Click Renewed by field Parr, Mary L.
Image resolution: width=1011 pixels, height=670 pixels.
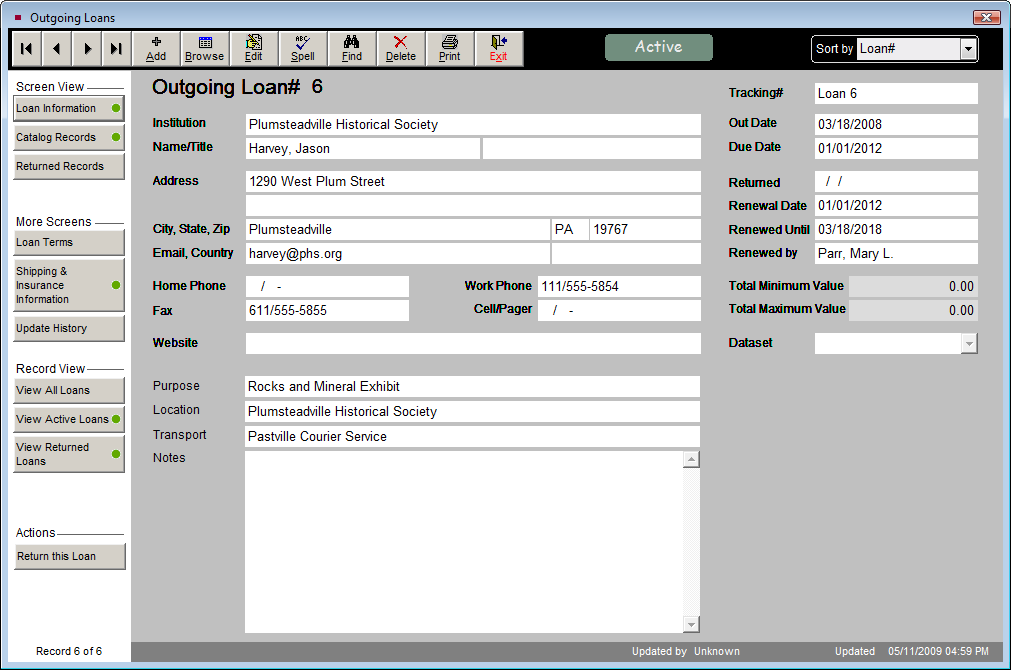(x=896, y=253)
